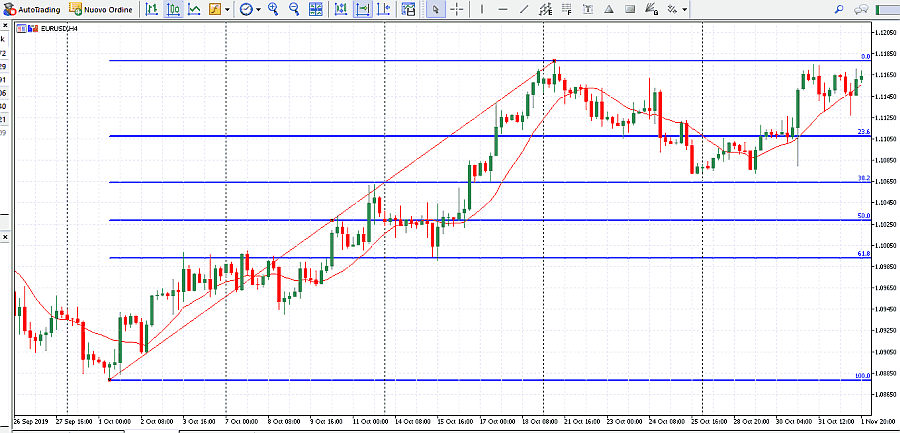Zoom in on the chart
The height and width of the screenshot is (433, 900).
tap(273, 9)
